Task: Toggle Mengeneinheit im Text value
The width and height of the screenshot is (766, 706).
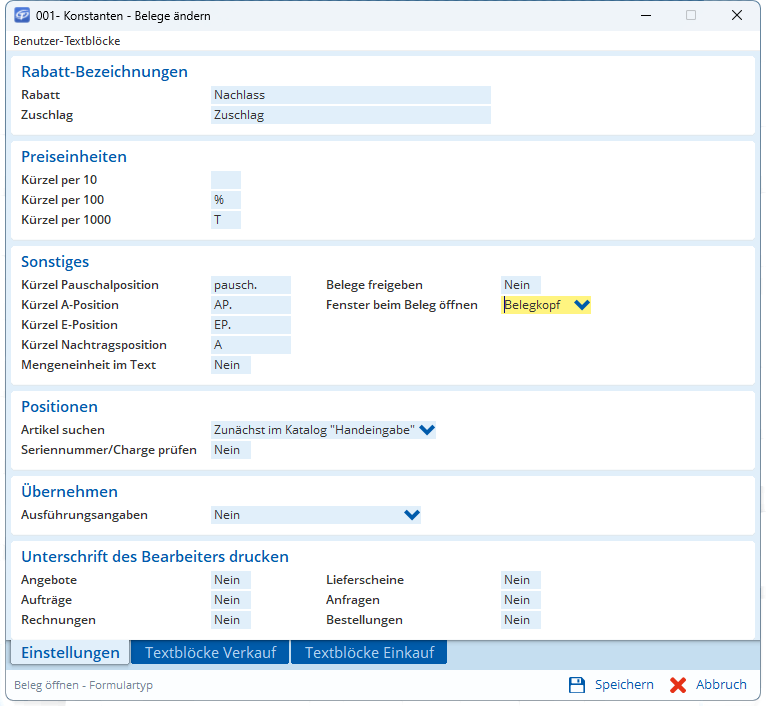Action: click(x=230, y=365)
